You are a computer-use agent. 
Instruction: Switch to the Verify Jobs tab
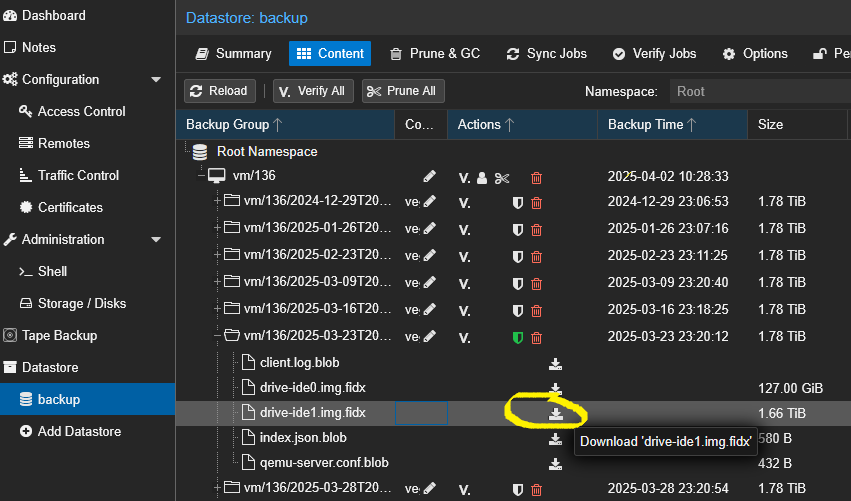[654, 54]
